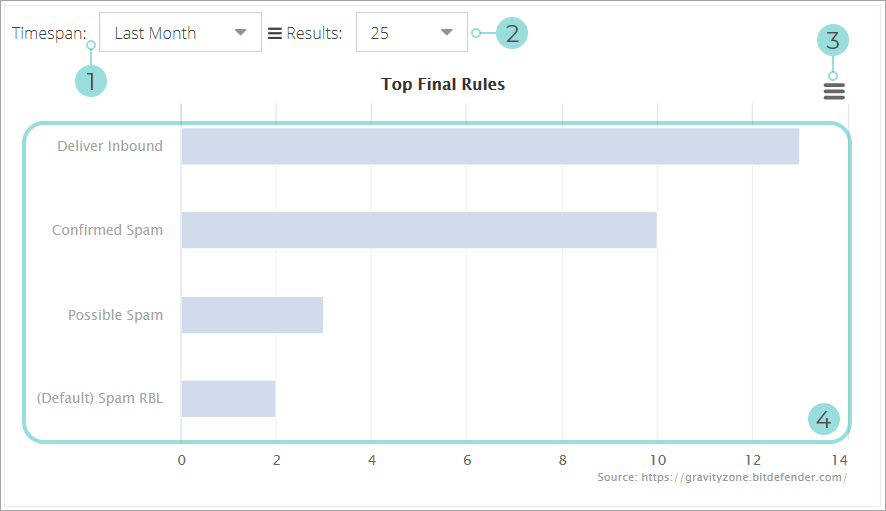The height and width of the screenshot is (511, 886).
Task: Click the Confirmed Spam axis label
Action: click(107, 230)
